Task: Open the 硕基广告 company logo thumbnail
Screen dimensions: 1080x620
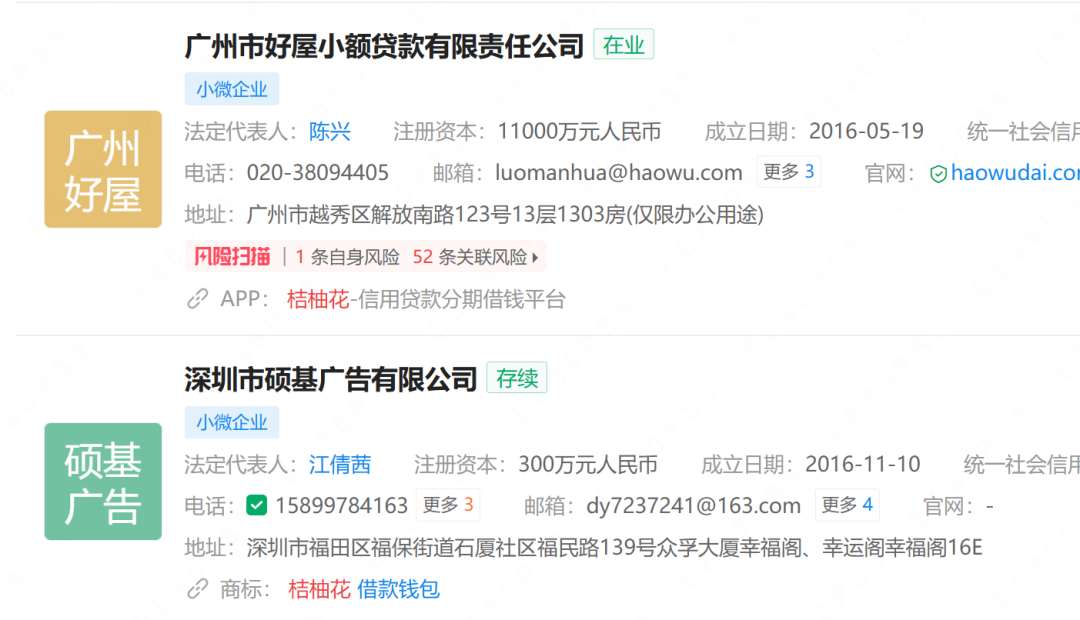Action: (103, 482)
